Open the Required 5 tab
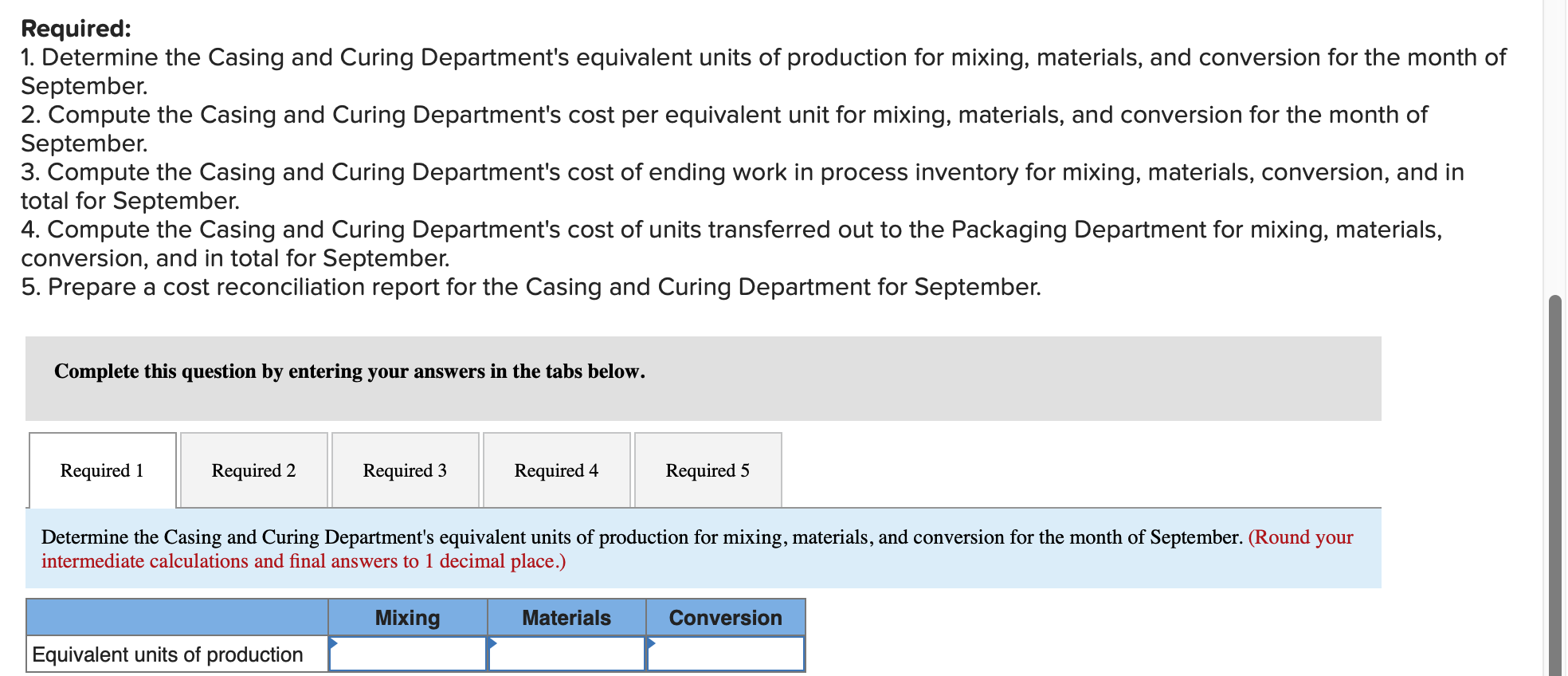The image size is (1568, 676). pyautogui.click(x=708, y=470)
